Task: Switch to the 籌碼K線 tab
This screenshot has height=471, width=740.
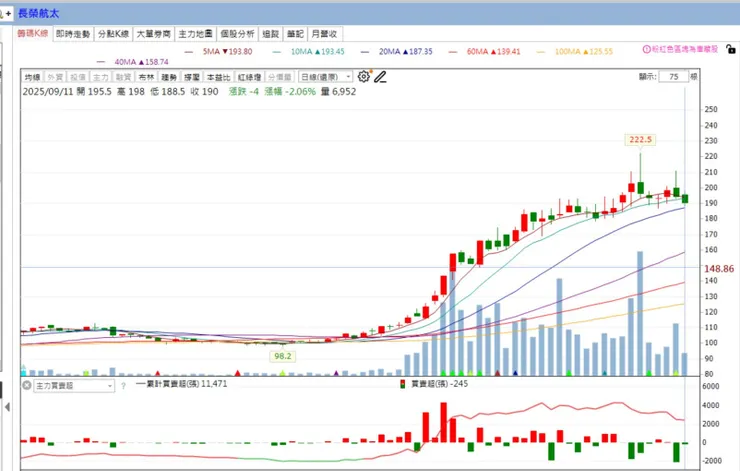Action: pos(33,34)
